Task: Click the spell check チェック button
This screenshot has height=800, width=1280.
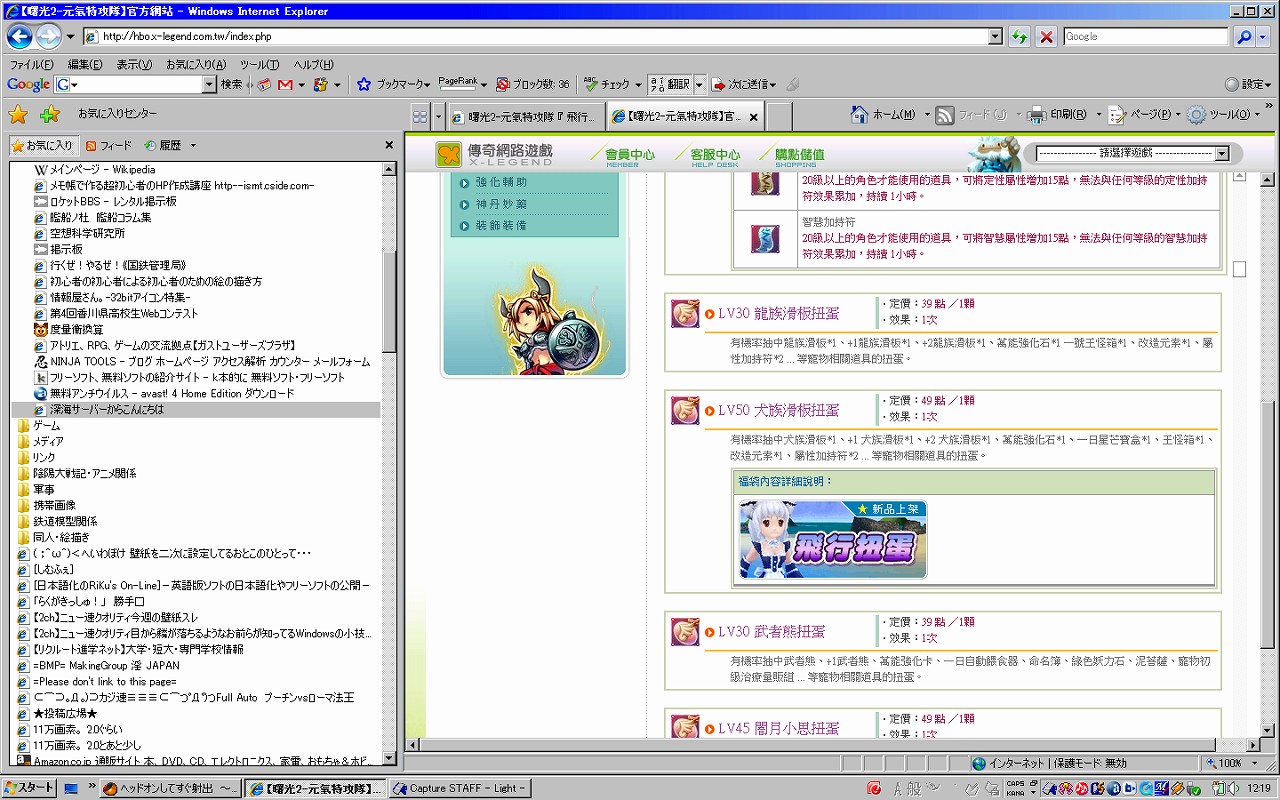Action: 611,85
